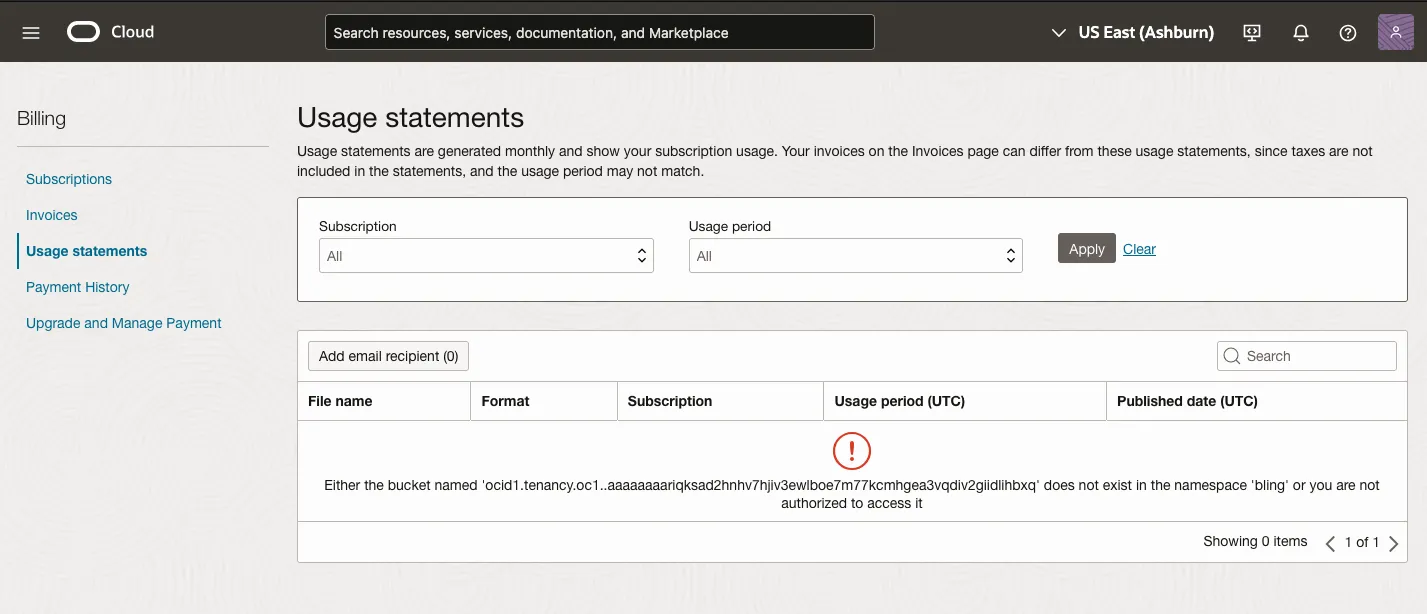Select Invoices in the Billing sidebar
The image size is (1427, 614).
(x=51, y=214)
